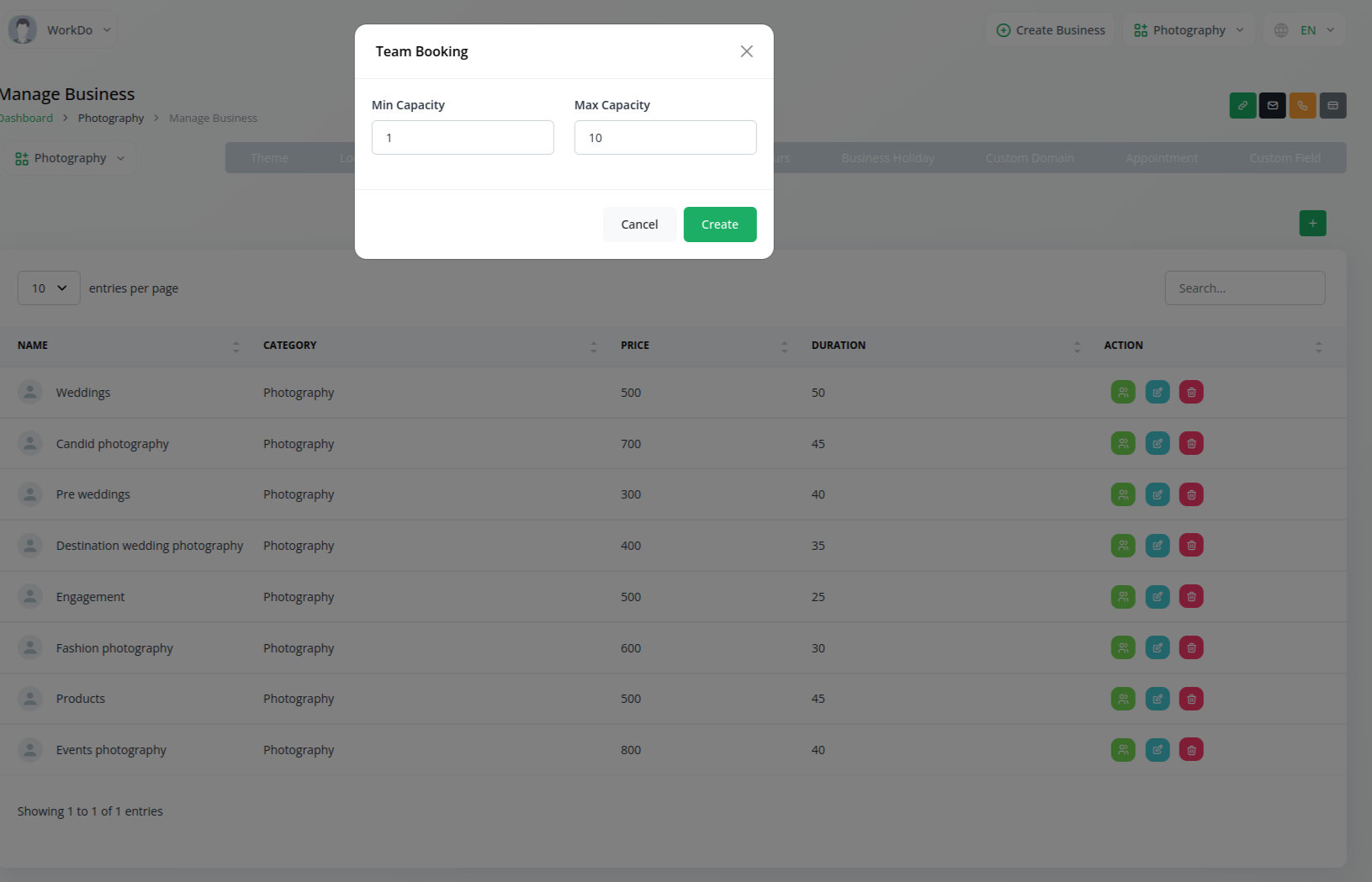Click the green link icon button

point(1242,106)
